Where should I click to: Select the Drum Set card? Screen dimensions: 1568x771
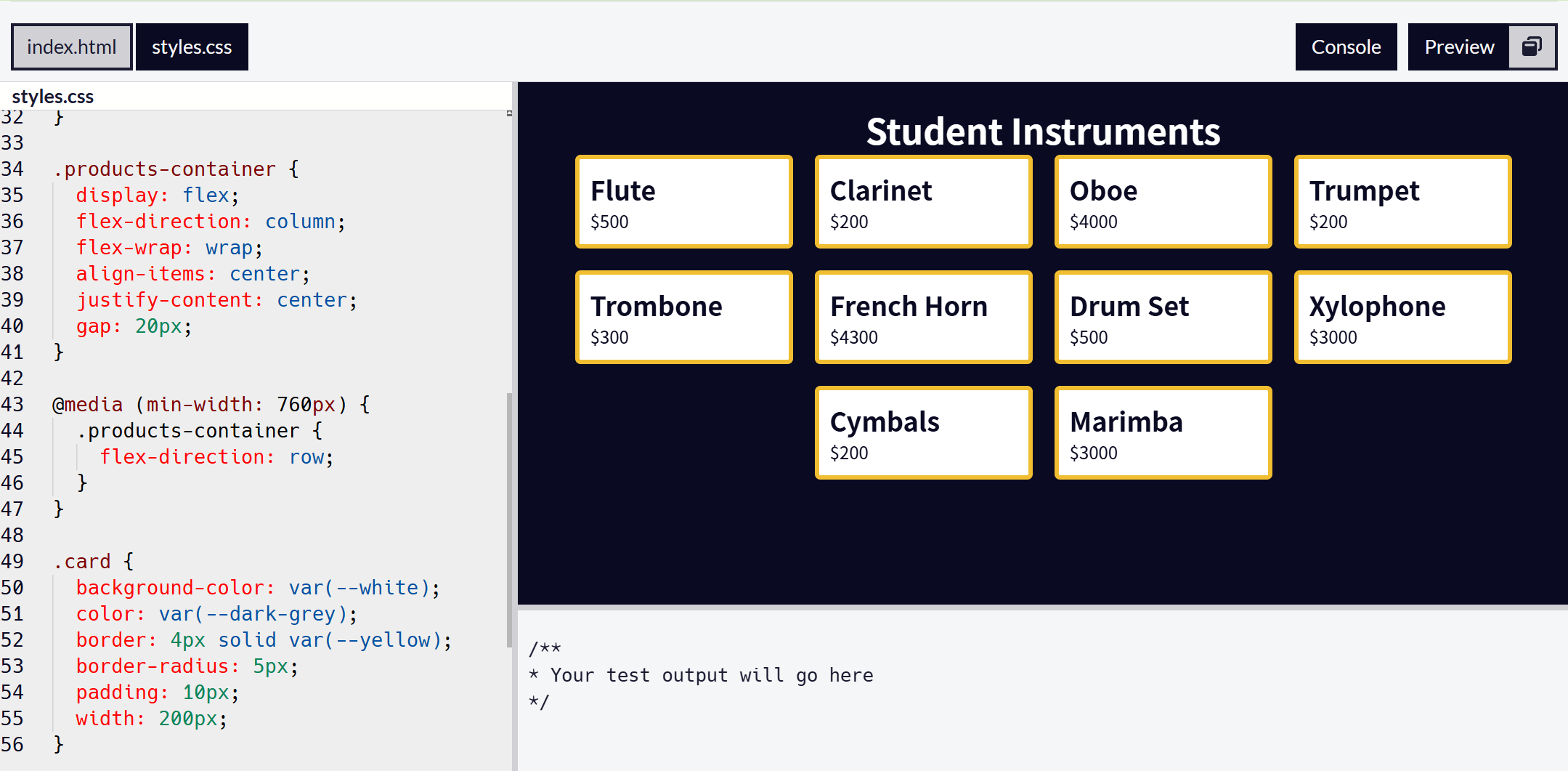pos(1163,317)
